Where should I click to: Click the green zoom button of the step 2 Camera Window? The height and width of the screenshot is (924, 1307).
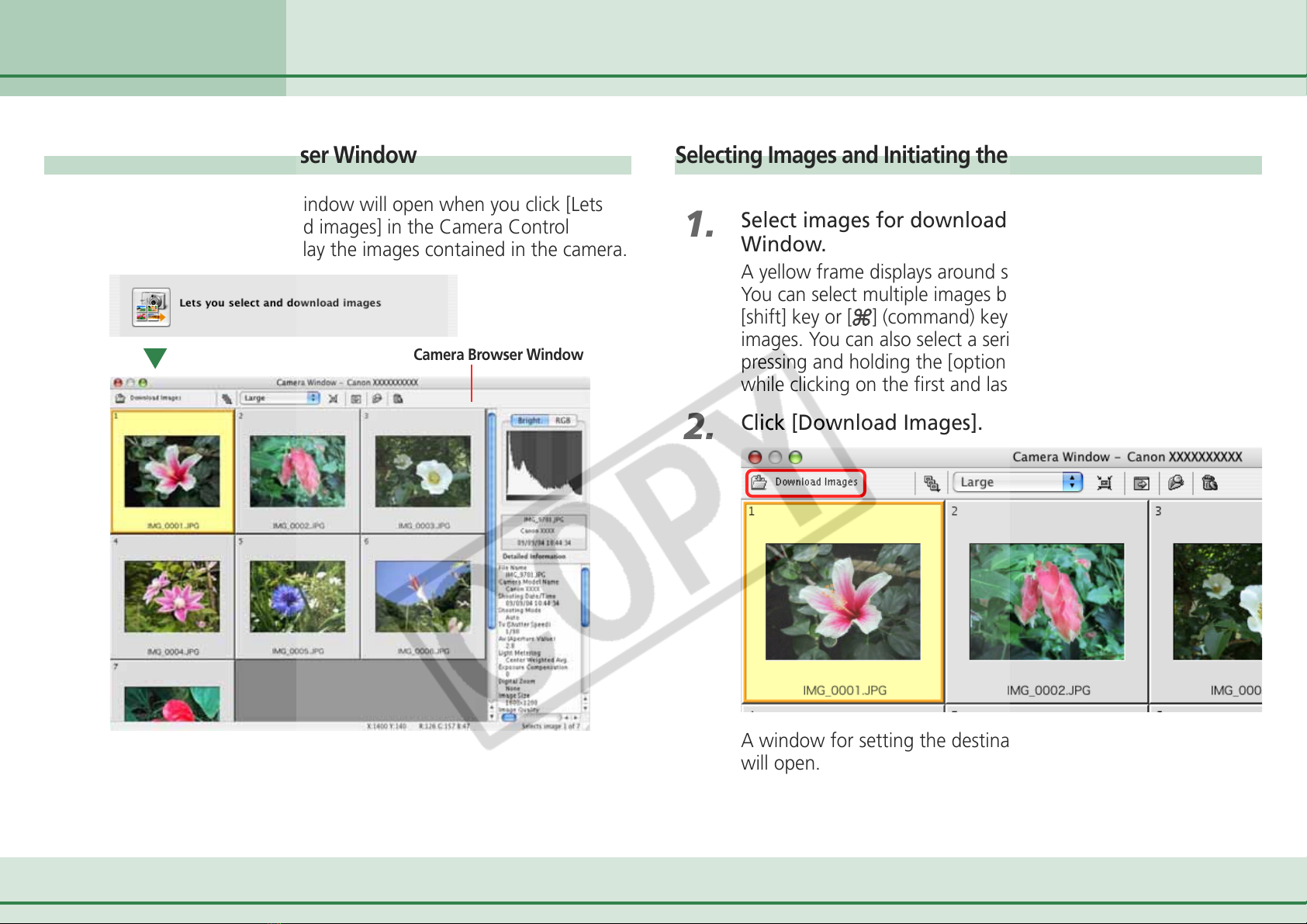795,458
